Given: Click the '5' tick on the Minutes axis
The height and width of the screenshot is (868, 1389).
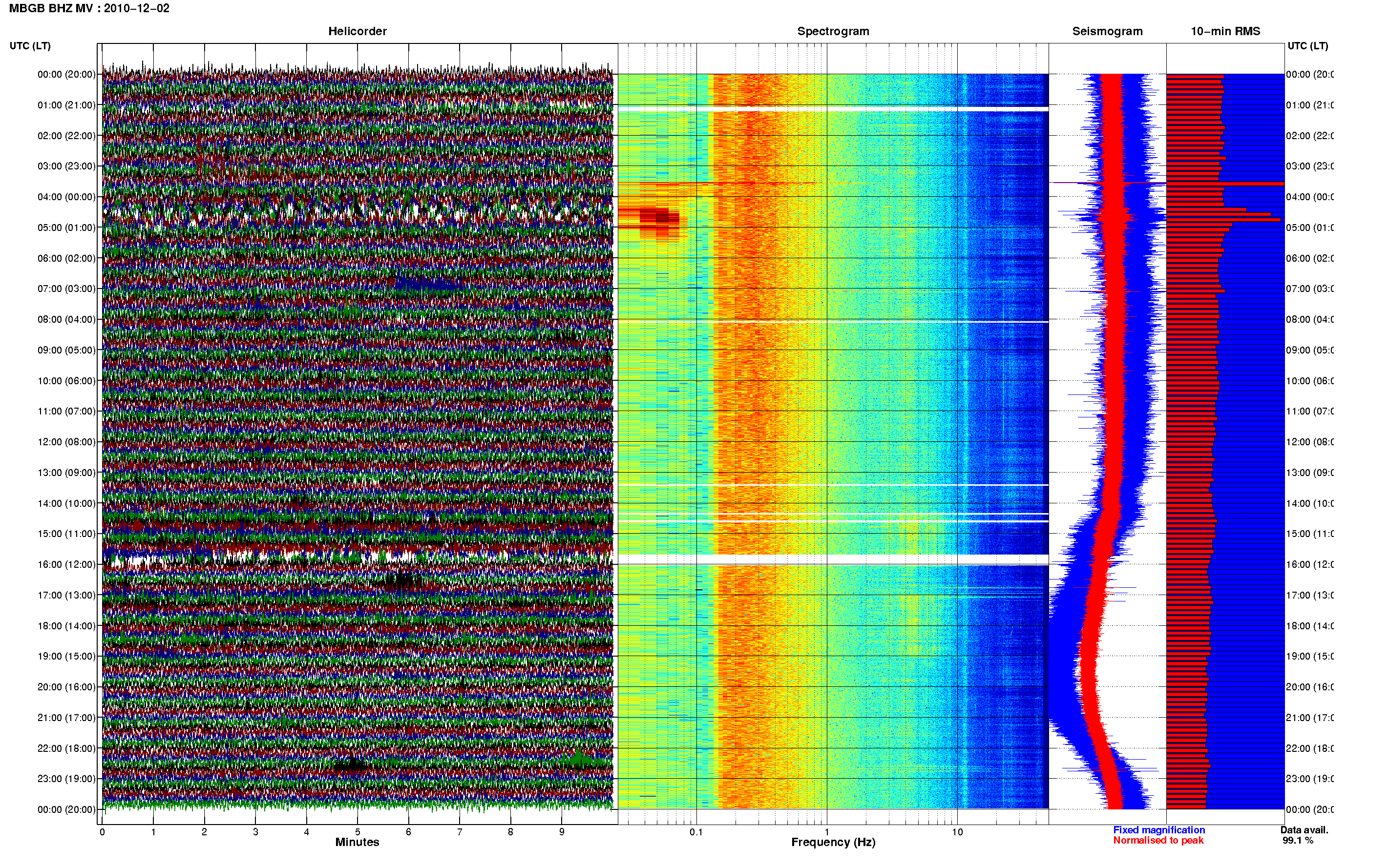Looking at the screenshot, I should pos(357,832).
